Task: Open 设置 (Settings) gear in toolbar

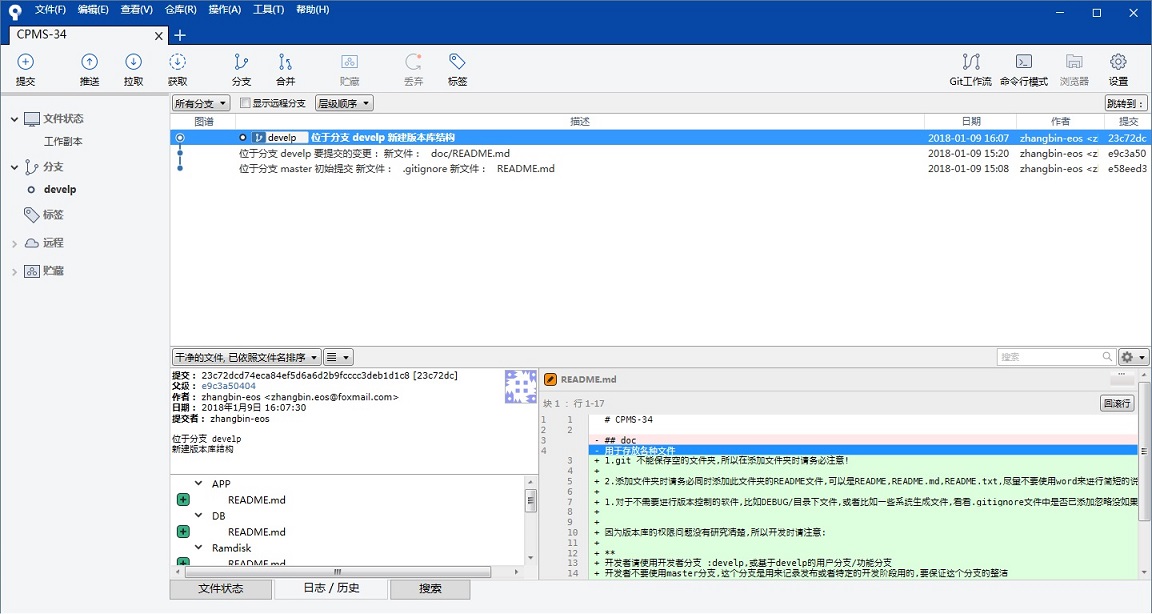Action: pos(1118,69)
